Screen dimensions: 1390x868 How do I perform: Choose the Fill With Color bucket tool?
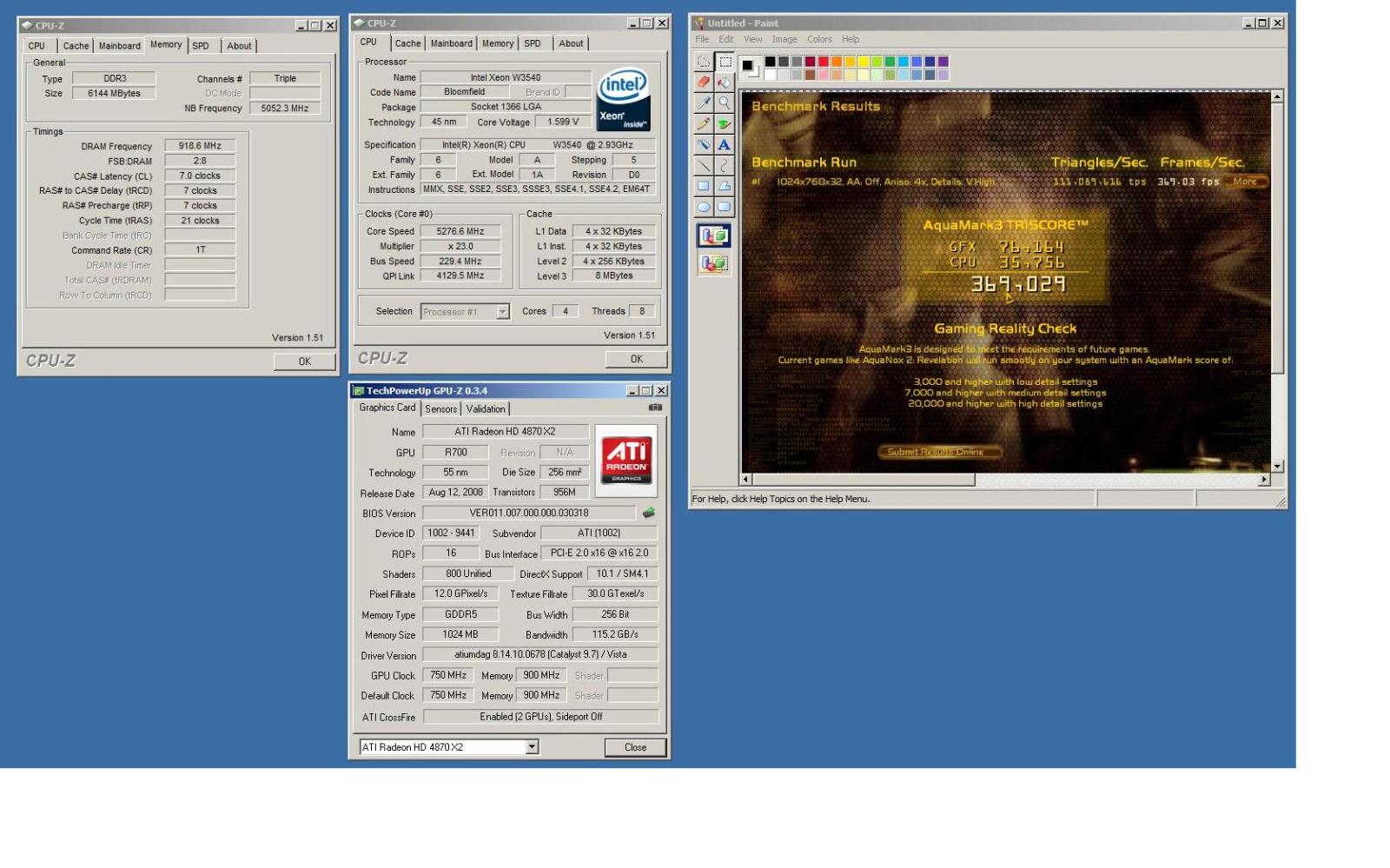pyautogui.click(x=725, y=83)
